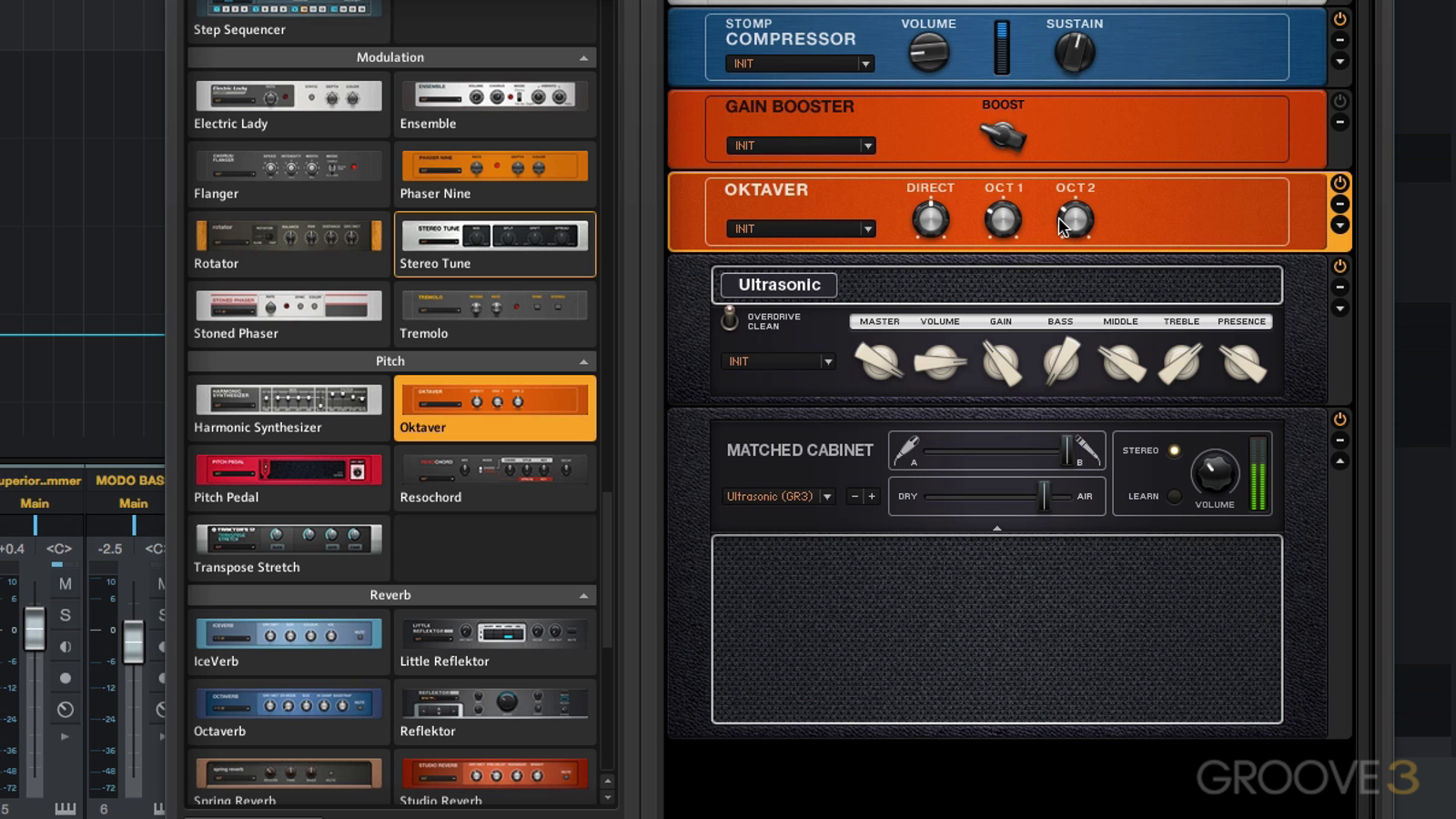Viewport: 1456px width, 819px height.
Task: Click next cabinet plus button
Action: coord(871,496)
